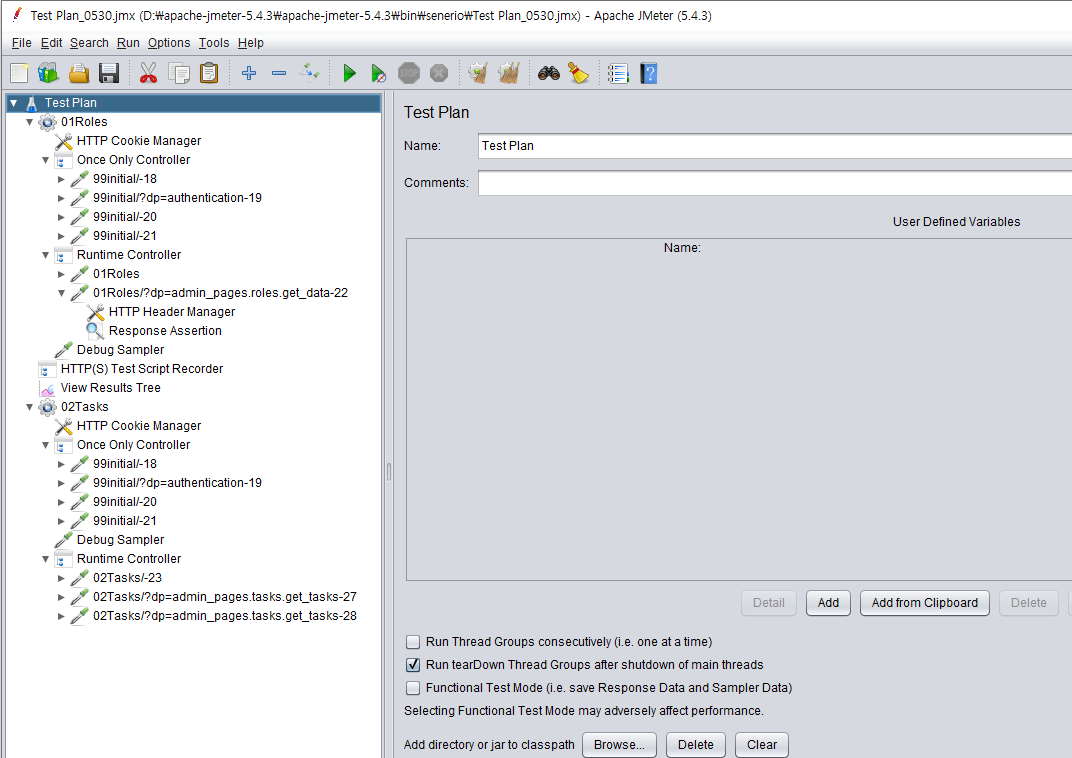
Task: Select the 02Tasks thread group
Action: [84, 407]
